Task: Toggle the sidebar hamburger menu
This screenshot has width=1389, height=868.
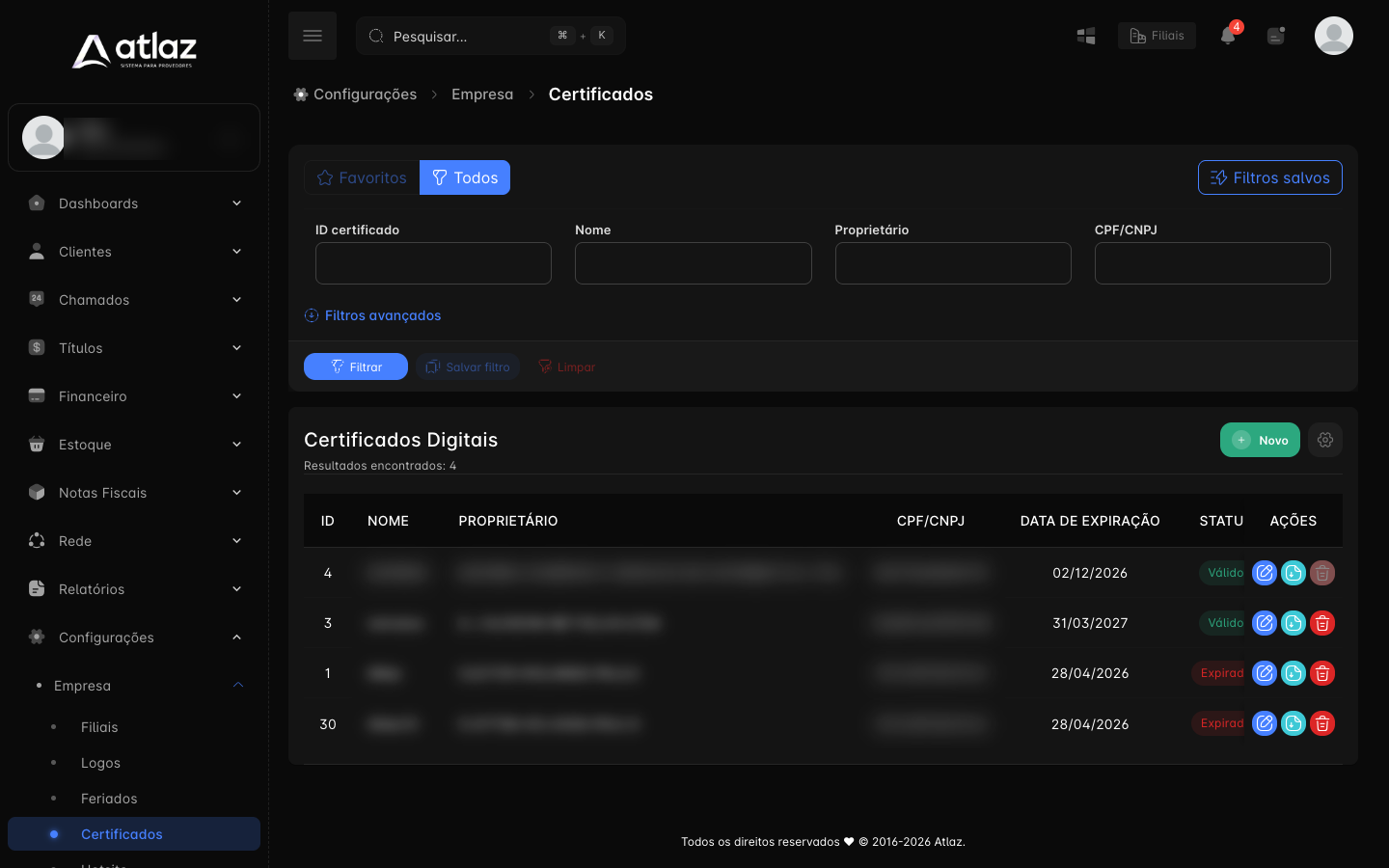Action: [x=313, y=36]
